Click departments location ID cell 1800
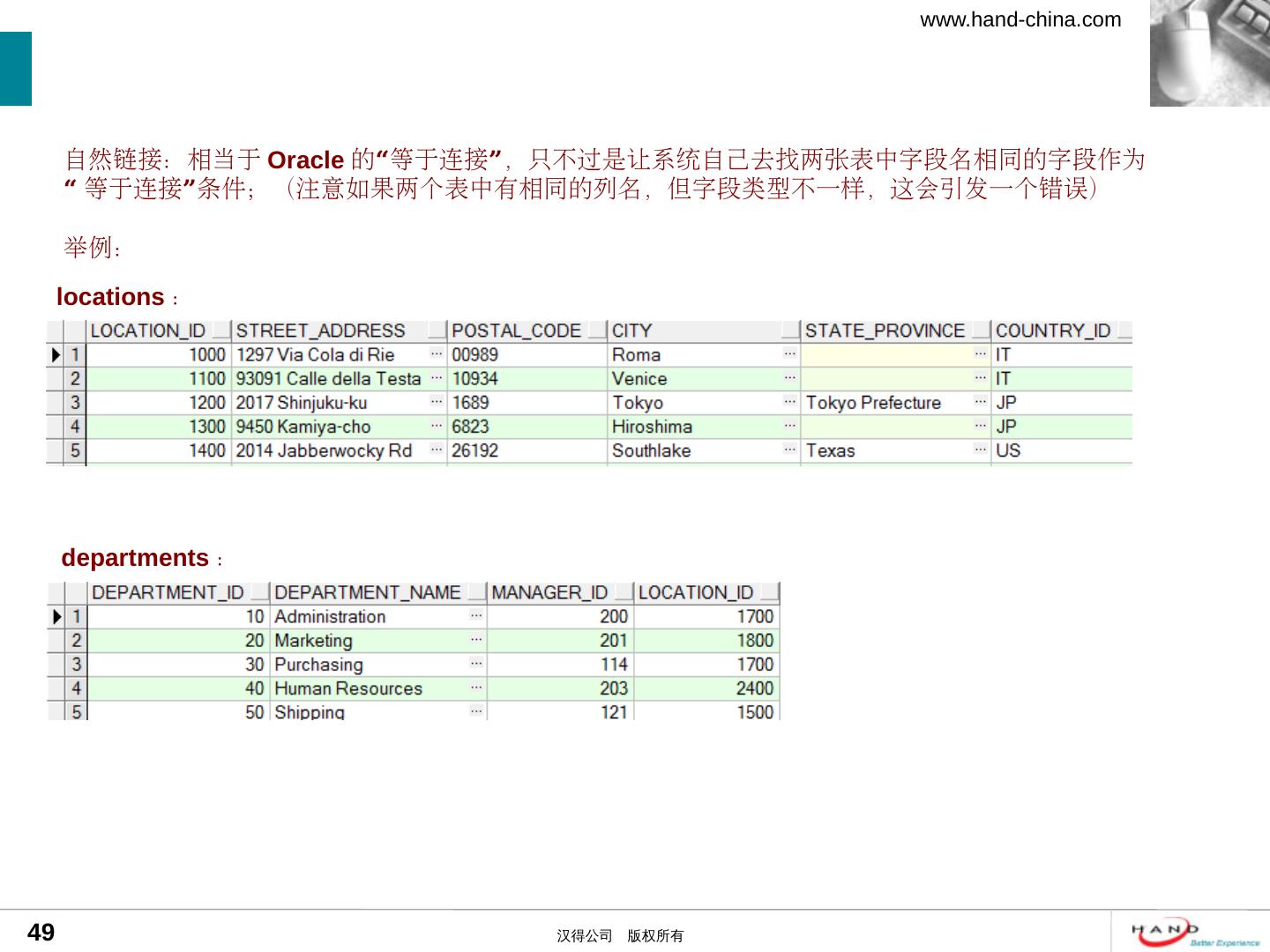The height and width of the screenshot is (952, 1270). pos(707,640)
